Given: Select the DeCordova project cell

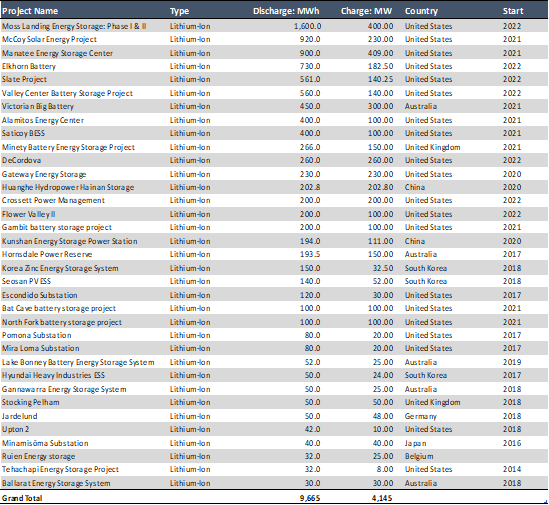Looking at the screenshot, I should (x=21, y=160).
